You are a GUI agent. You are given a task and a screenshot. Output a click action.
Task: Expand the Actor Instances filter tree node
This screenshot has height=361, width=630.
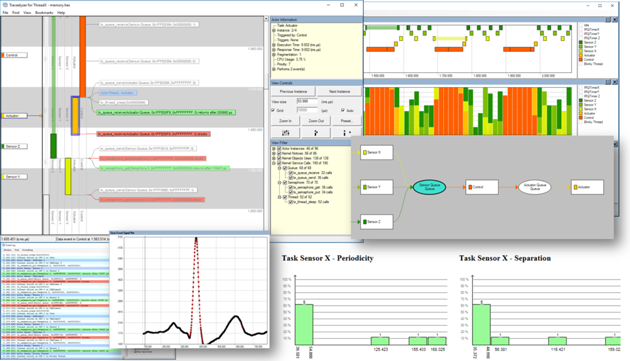(x=274, y=149)
